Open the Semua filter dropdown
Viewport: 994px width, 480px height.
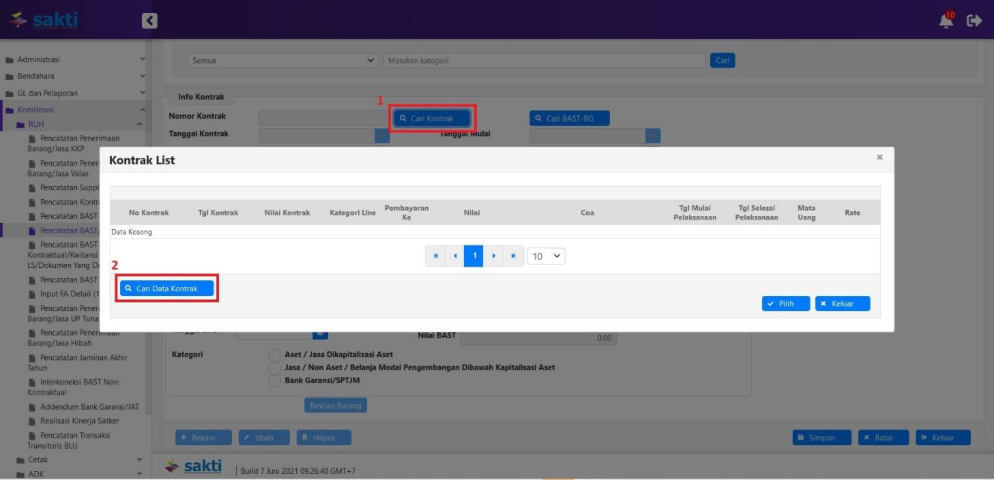pos(283,60)
